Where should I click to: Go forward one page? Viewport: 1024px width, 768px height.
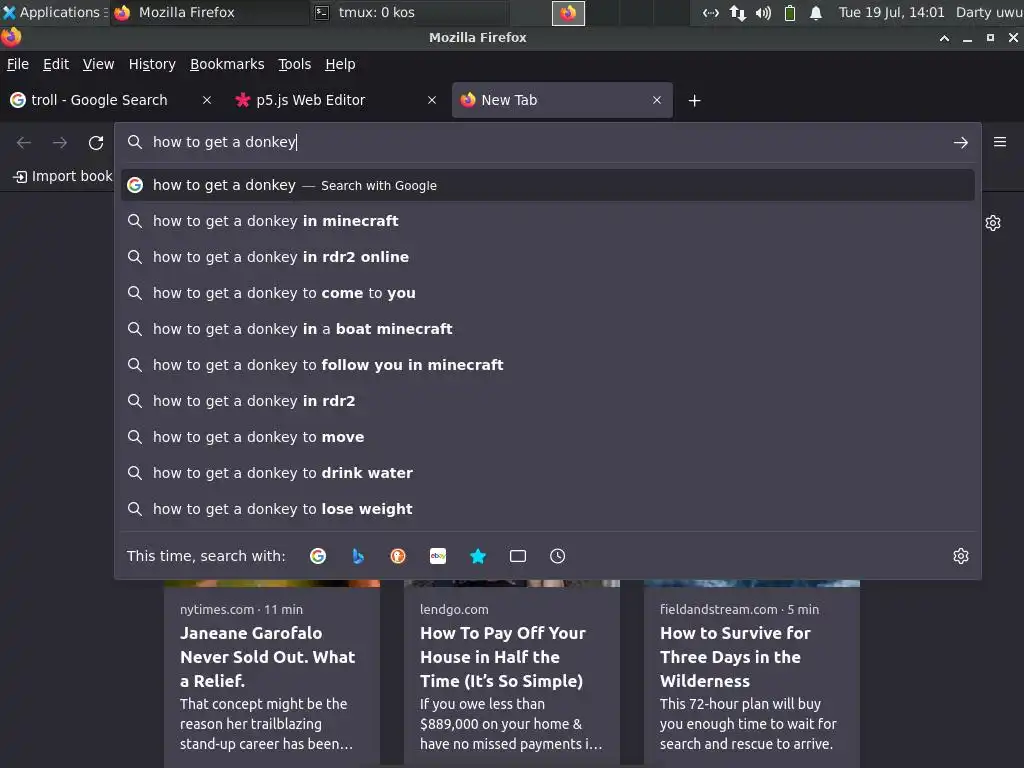(x=59, y=142)
